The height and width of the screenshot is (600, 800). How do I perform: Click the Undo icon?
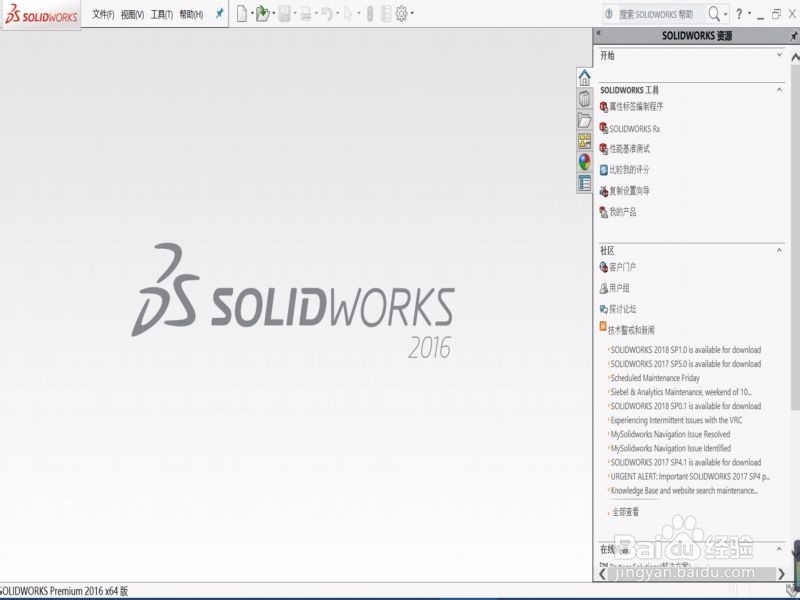pos(328,14)
